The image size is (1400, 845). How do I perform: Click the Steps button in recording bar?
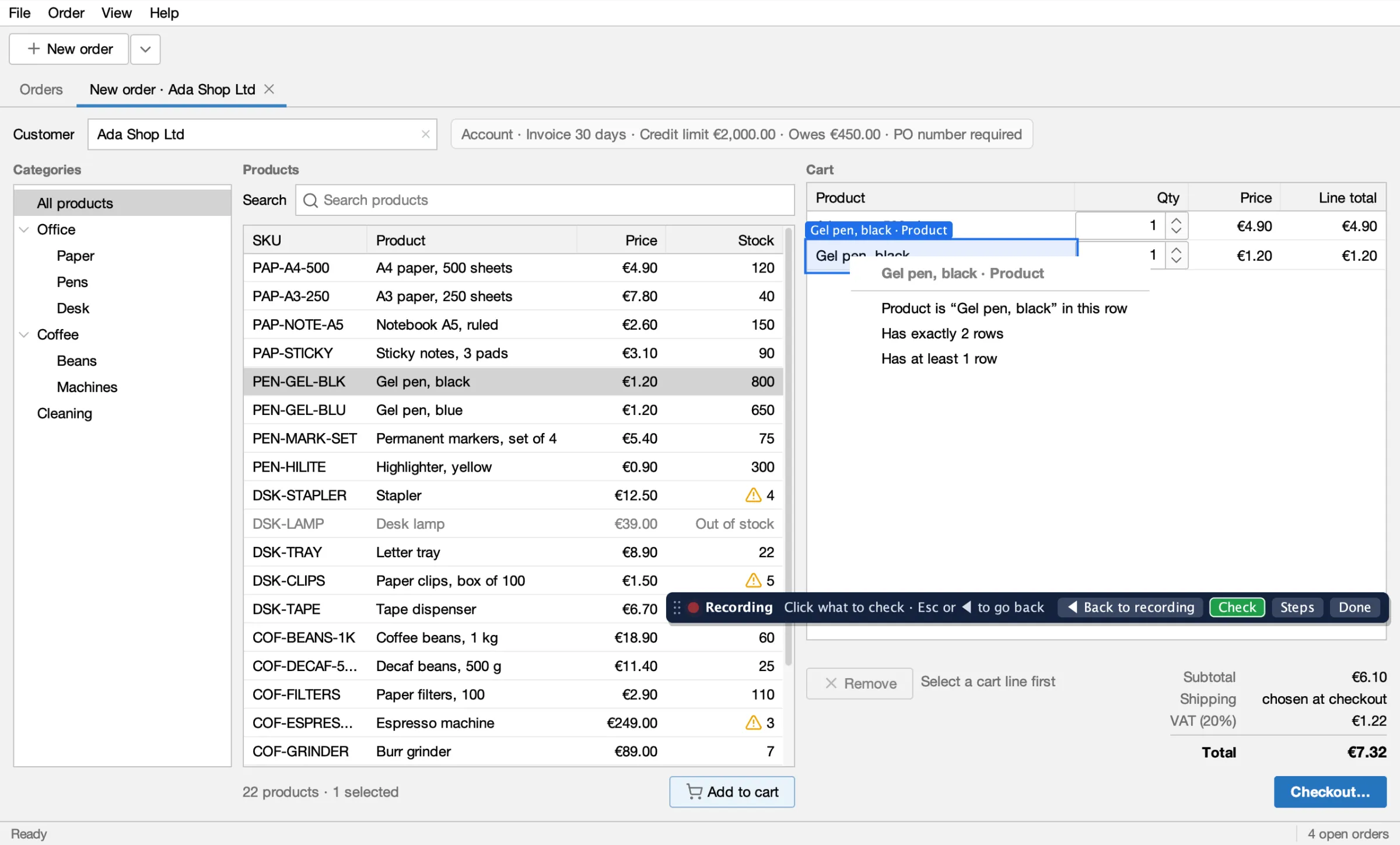click(x=1297, y=607)
